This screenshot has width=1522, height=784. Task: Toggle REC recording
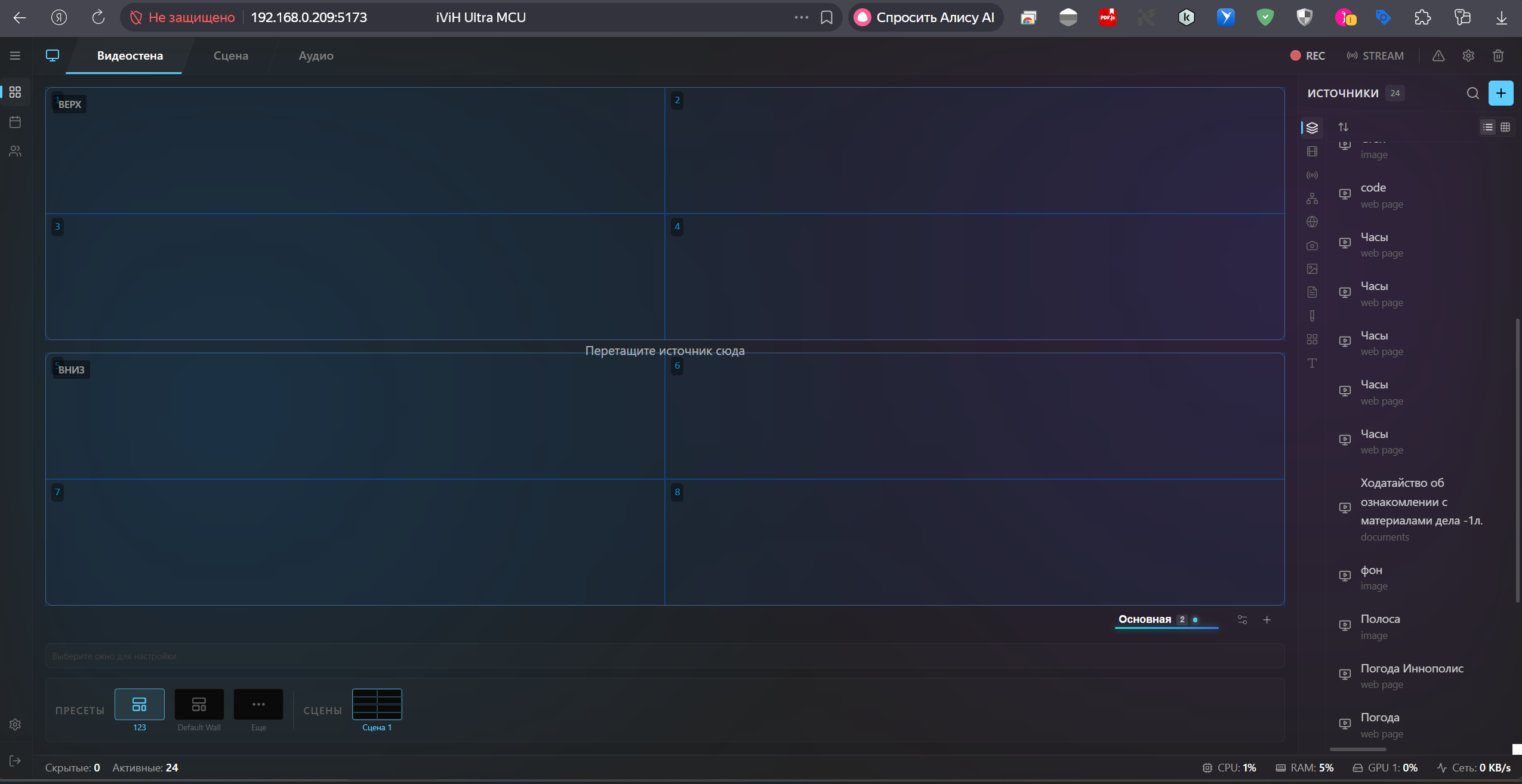tap(1307, 55)
